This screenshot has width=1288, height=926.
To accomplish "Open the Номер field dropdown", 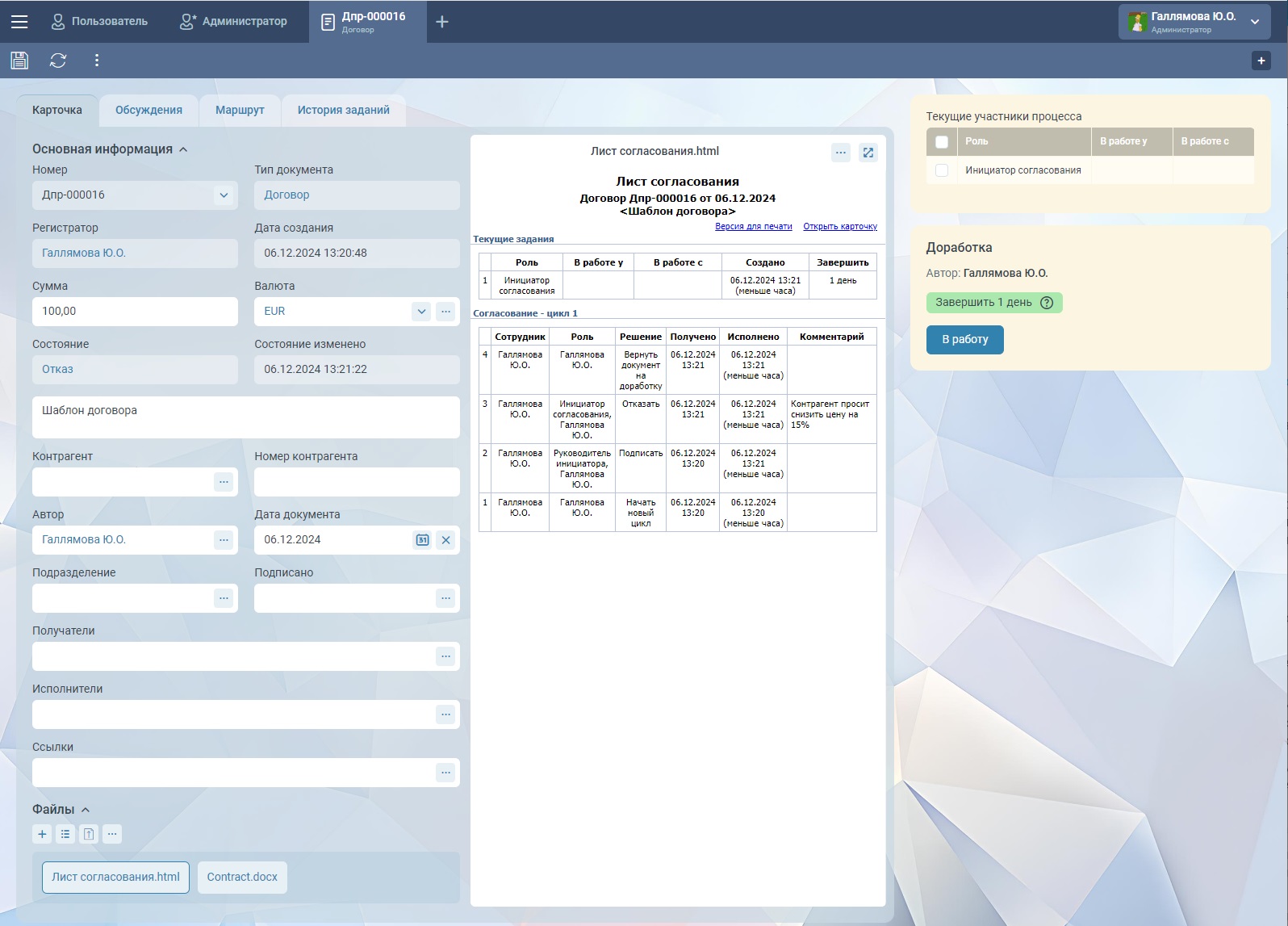I will tap(224, 195).
